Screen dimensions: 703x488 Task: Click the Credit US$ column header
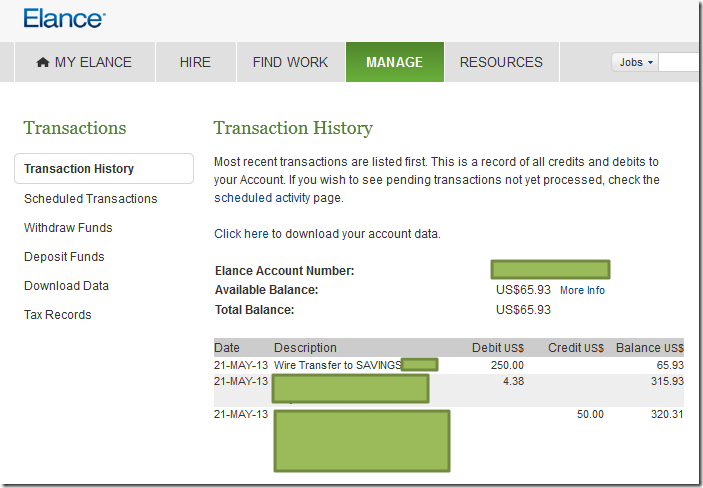[x=576, y=348]
